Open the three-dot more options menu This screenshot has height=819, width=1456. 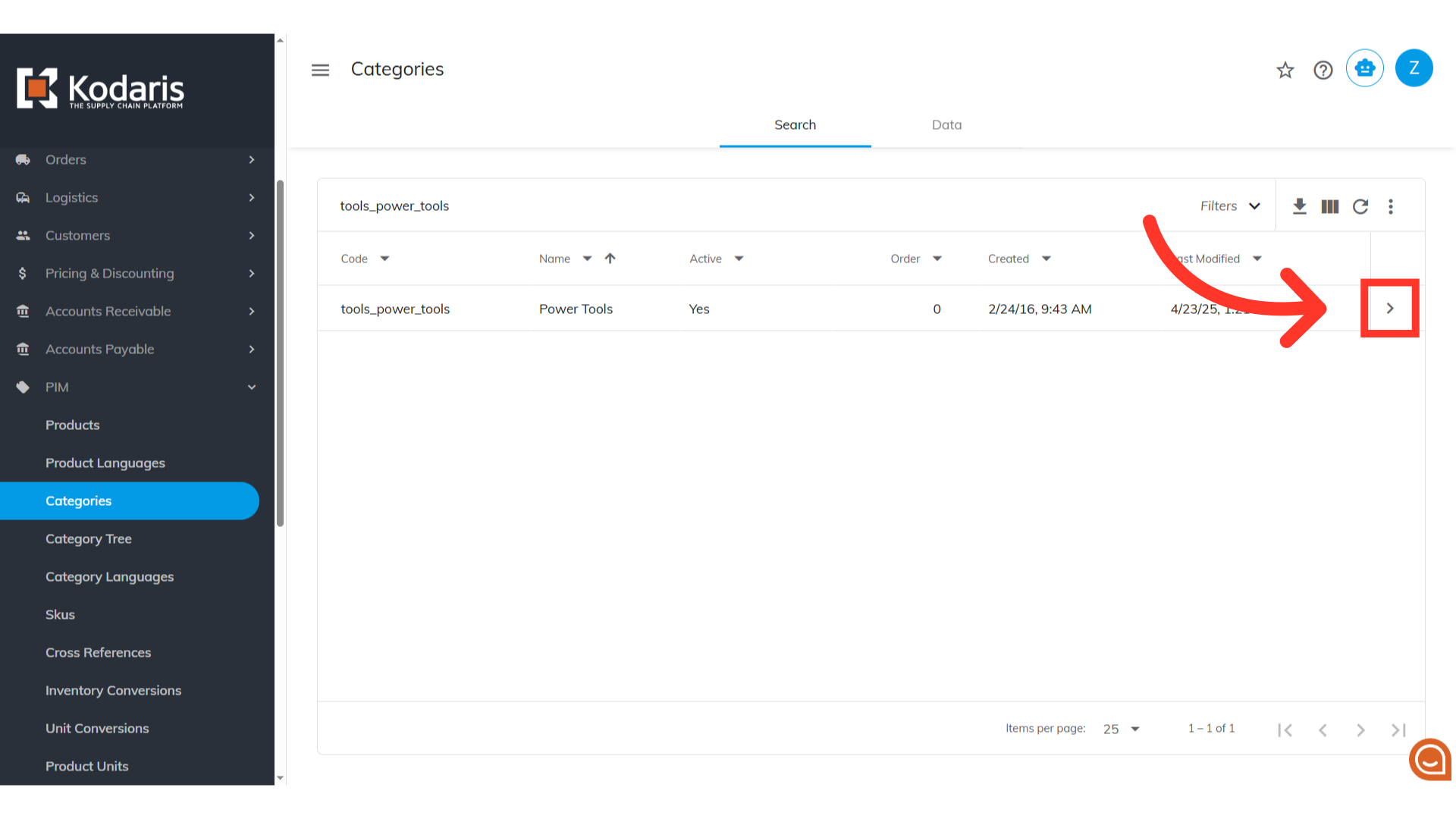coord(1391,206)
